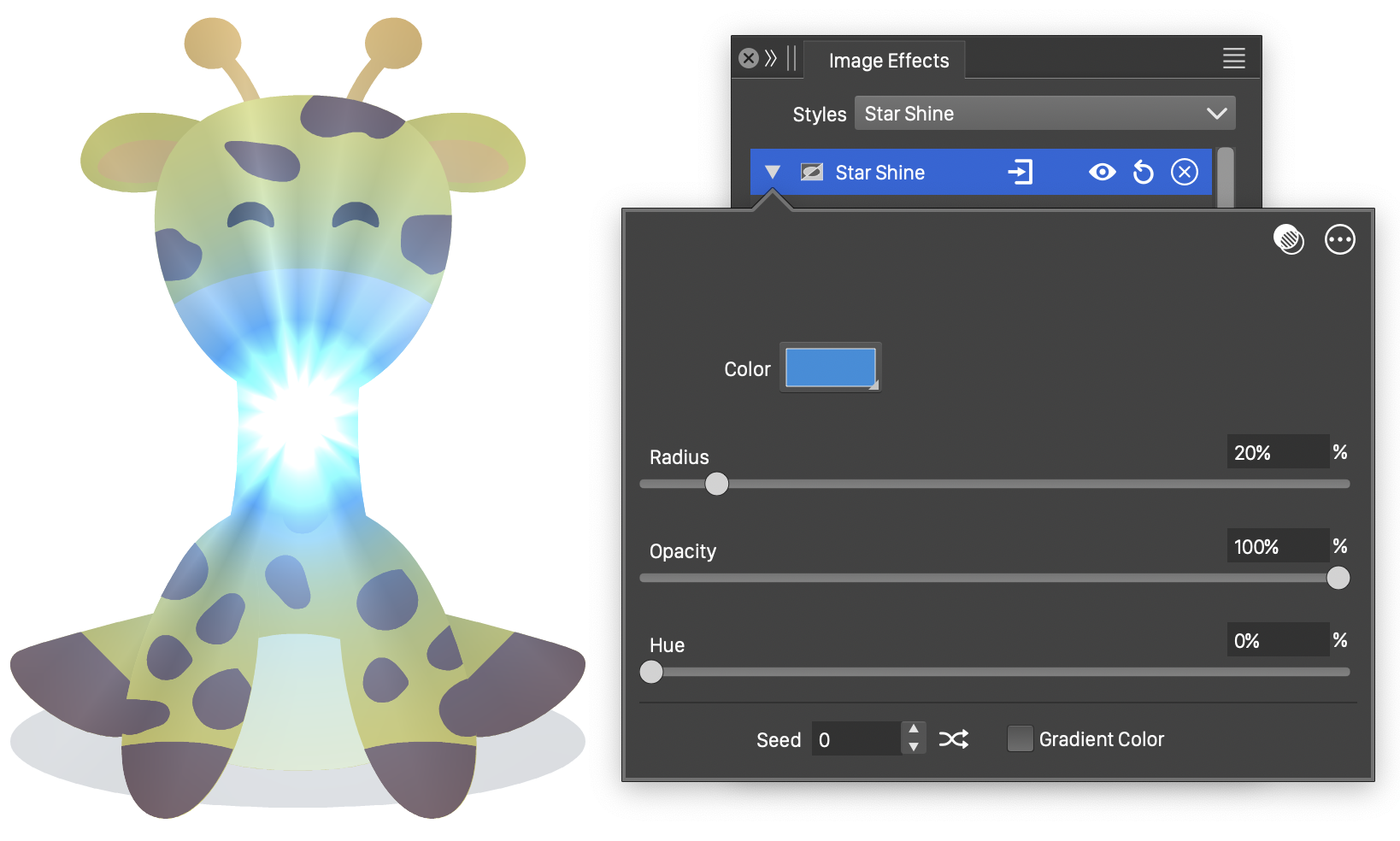This screenshot has width=1400, height=841.
Task: Increment the Seed value stepper
Action: (x=914, y=730)
